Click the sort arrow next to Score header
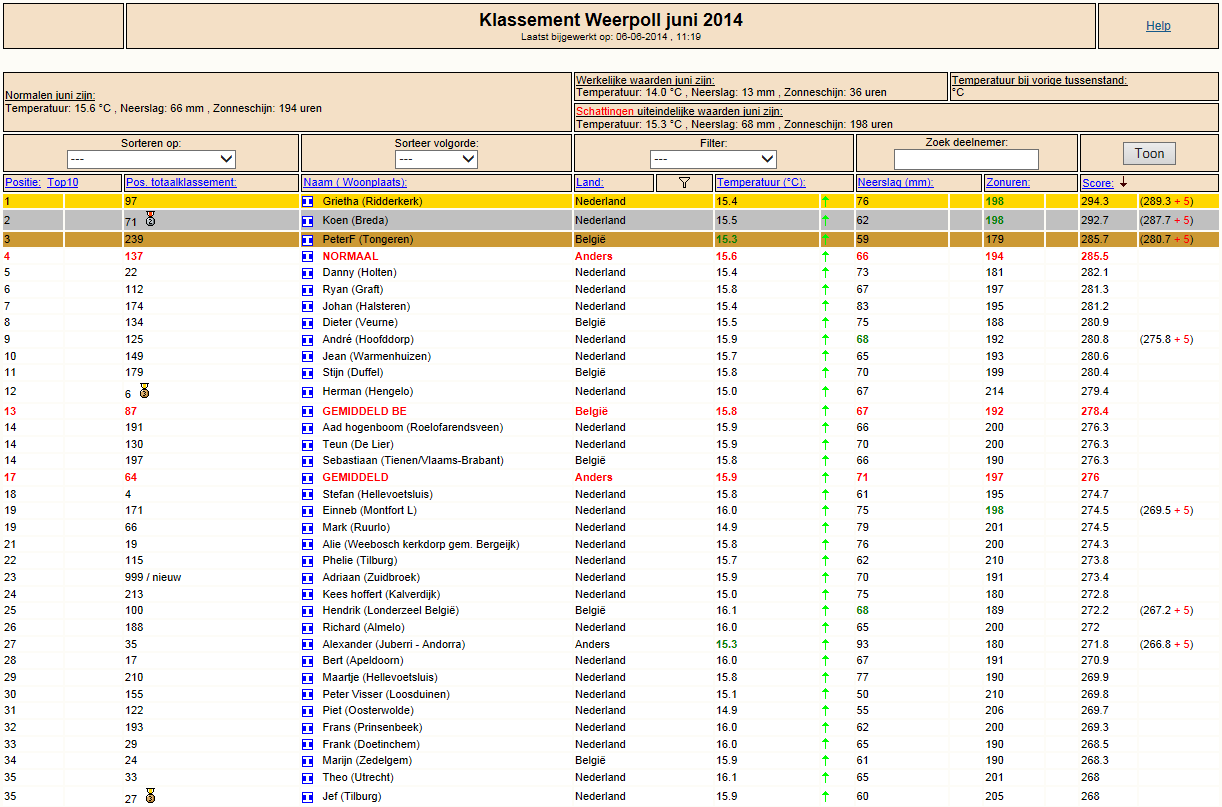The image size is (1222, 807). click(x=1123, y=182)
